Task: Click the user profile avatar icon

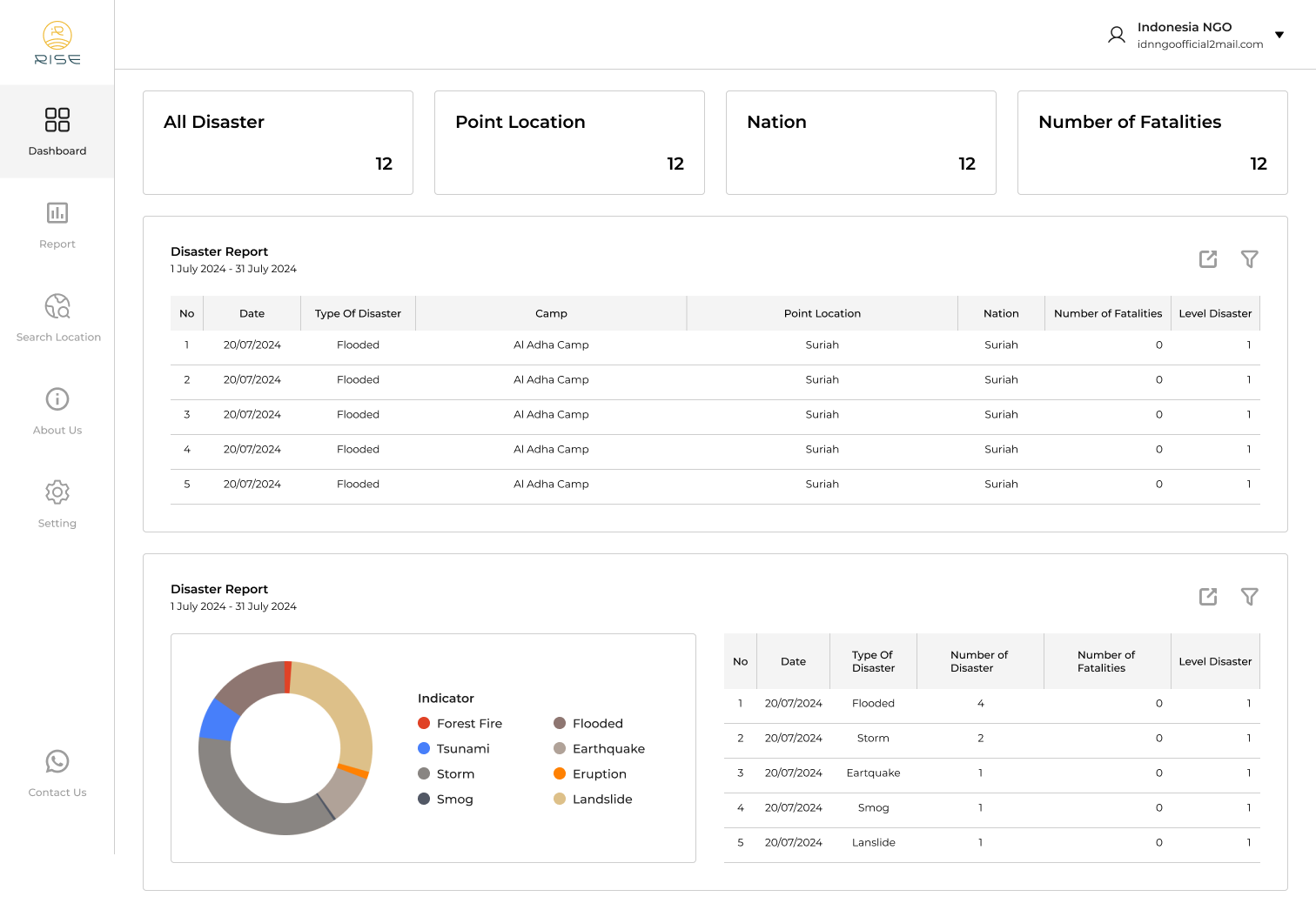Action: (x=1117, y=35)
